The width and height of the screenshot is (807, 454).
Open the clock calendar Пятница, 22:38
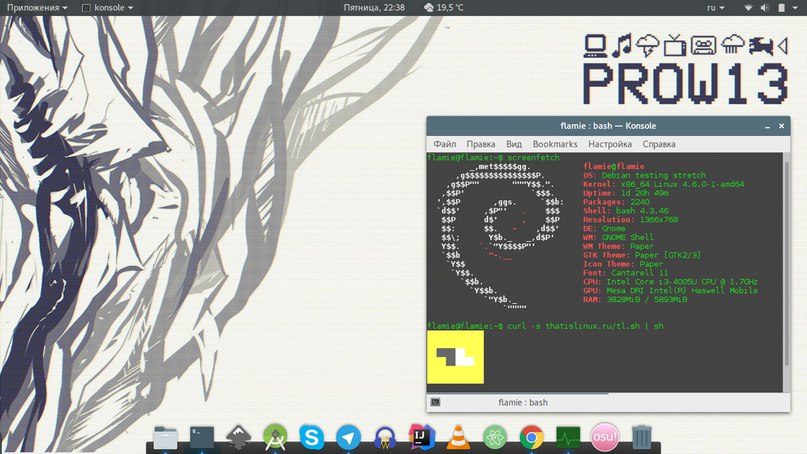click(x=374, y=8)
